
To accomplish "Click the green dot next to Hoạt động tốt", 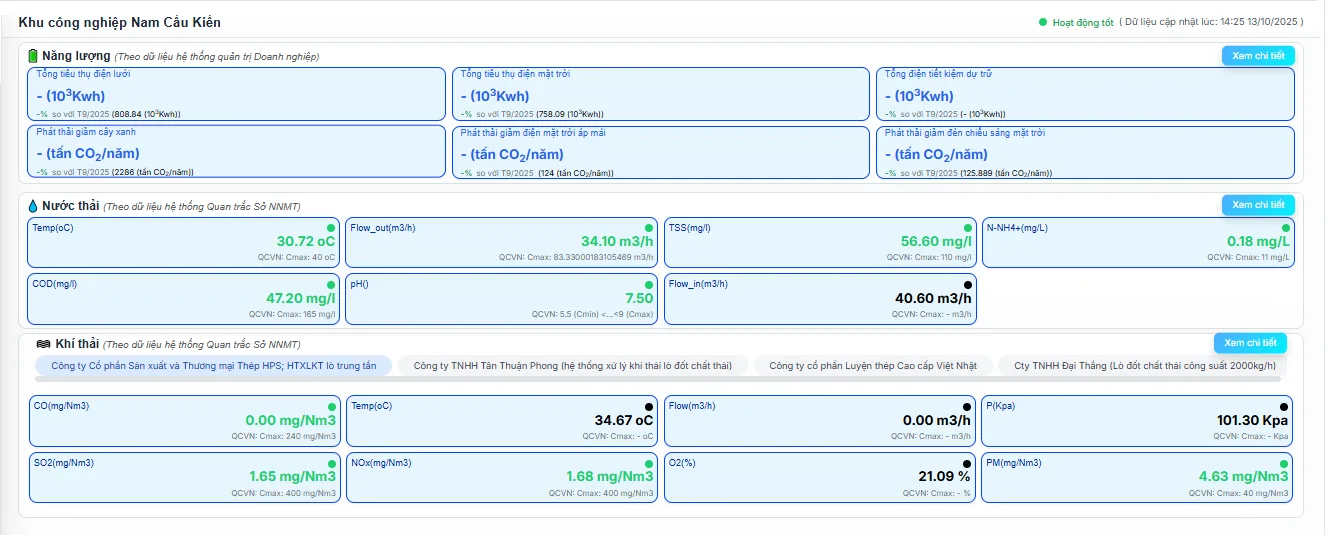I will click(1043, 22).
